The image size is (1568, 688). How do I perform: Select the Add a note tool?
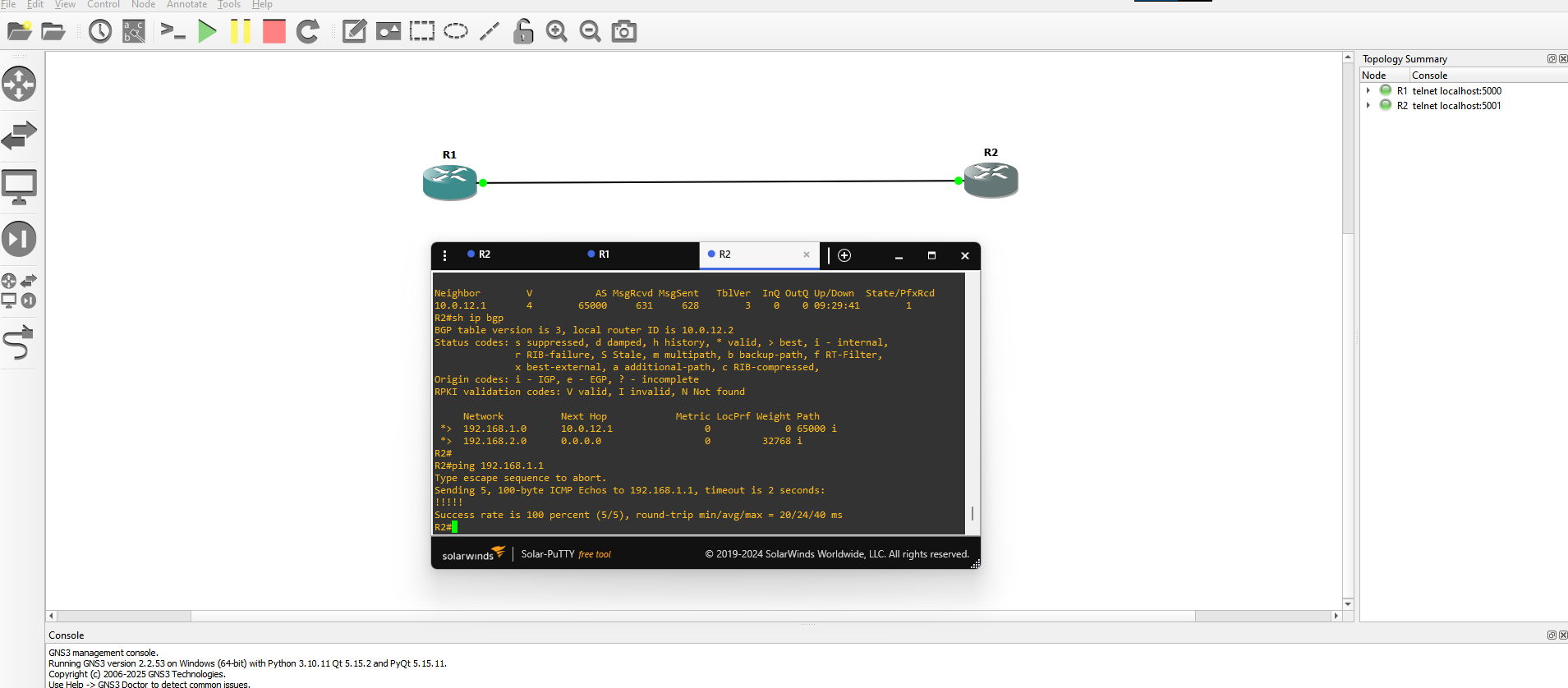[354, 31]
